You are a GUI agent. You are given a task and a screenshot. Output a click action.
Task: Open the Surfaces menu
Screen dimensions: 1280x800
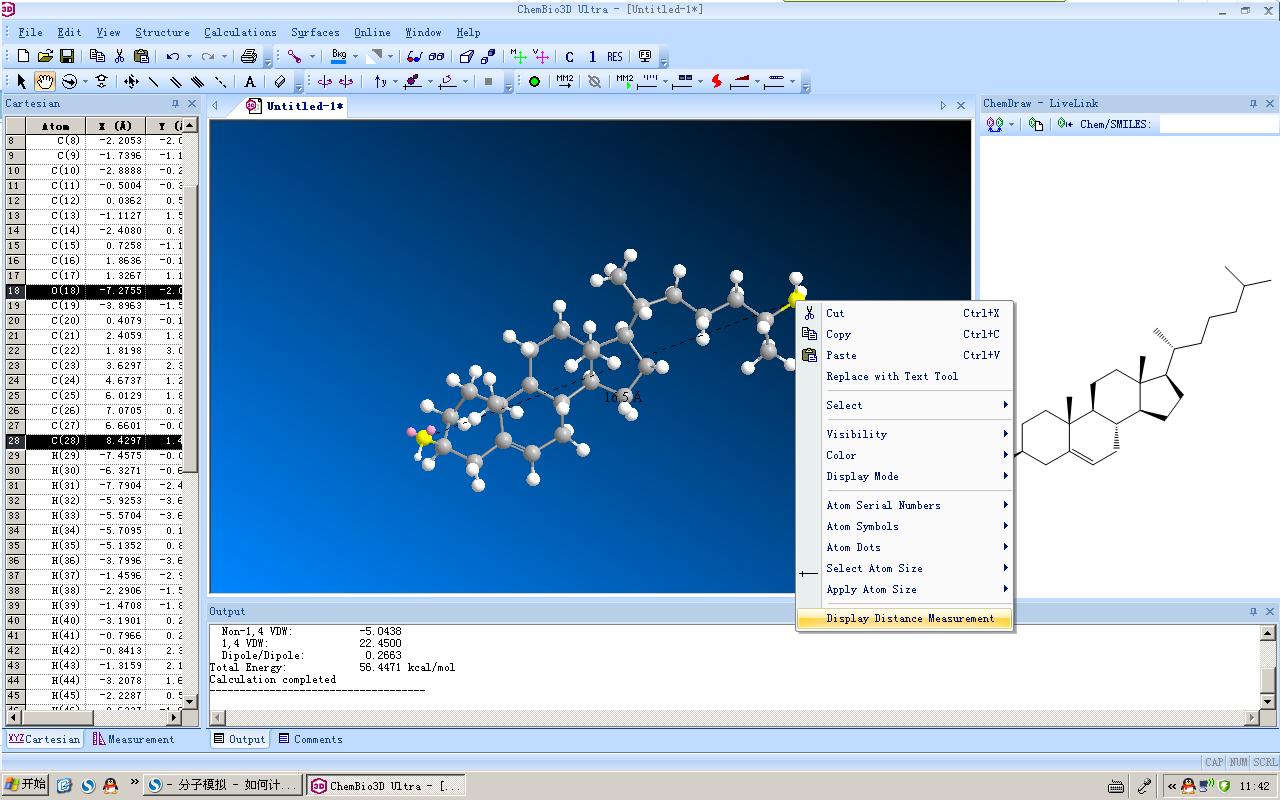coord(315,32)
